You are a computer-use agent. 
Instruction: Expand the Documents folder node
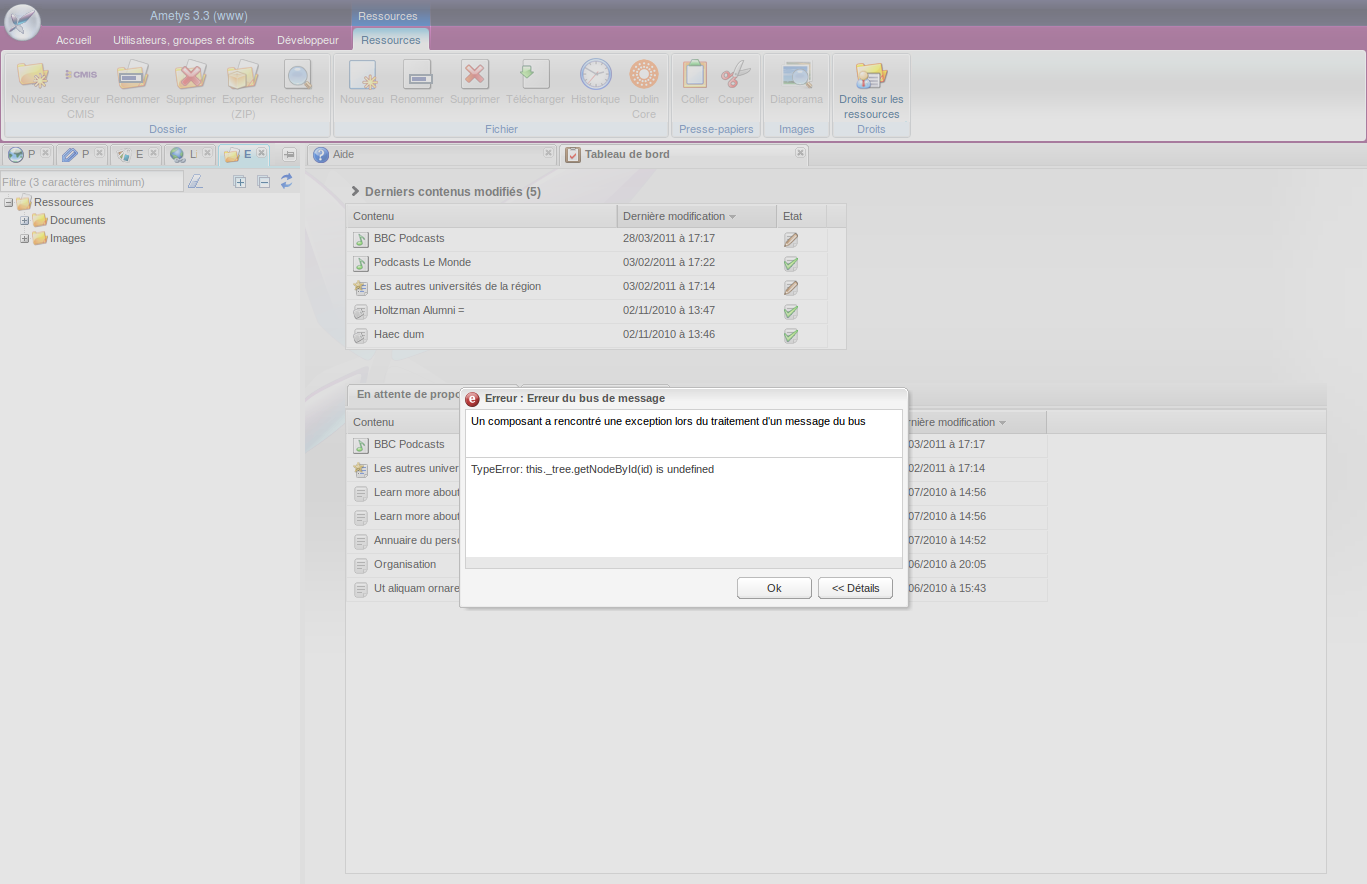pos(25,220)
